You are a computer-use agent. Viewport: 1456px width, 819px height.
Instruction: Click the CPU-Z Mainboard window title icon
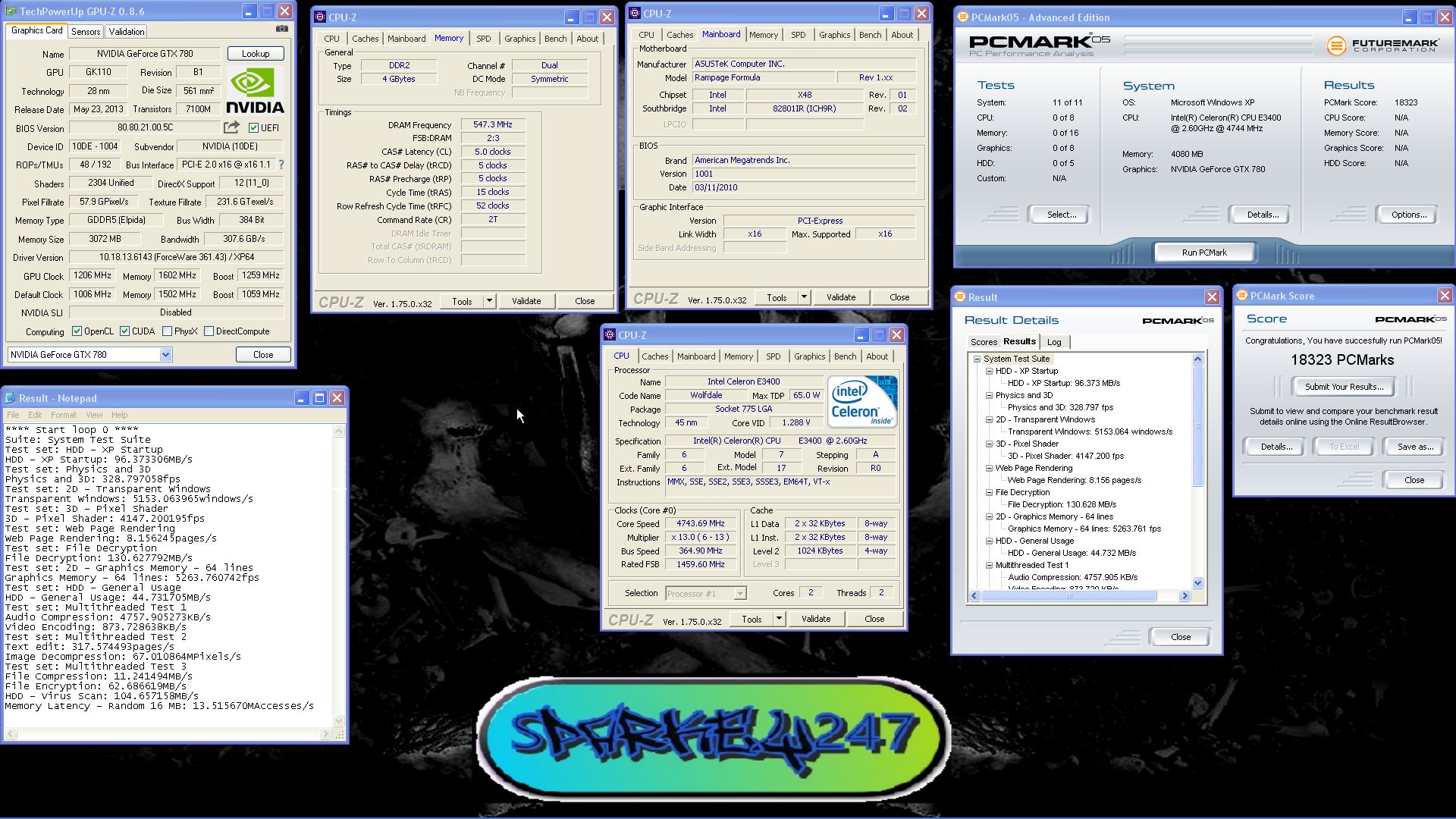(x=635, y=14)
